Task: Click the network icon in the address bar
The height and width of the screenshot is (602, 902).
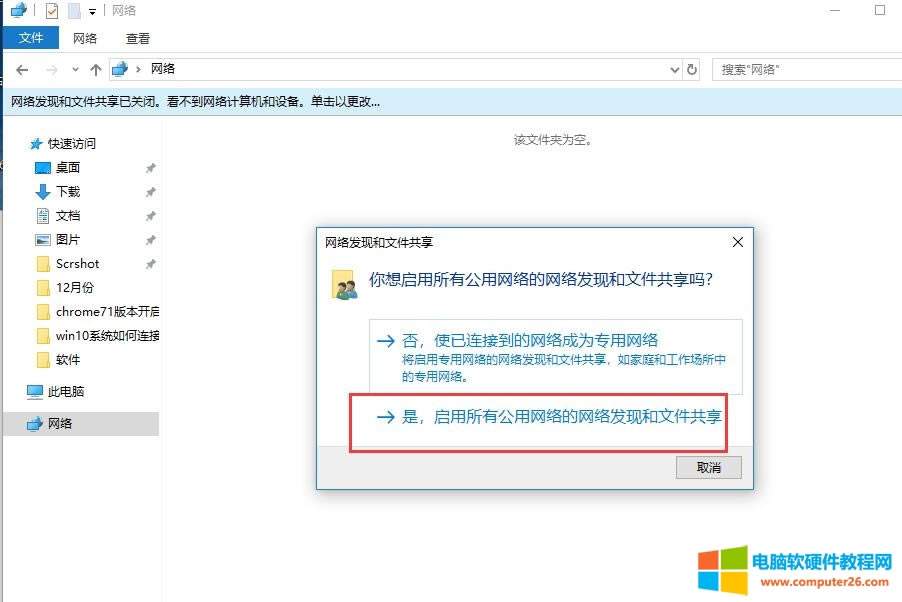Action: 120,69
